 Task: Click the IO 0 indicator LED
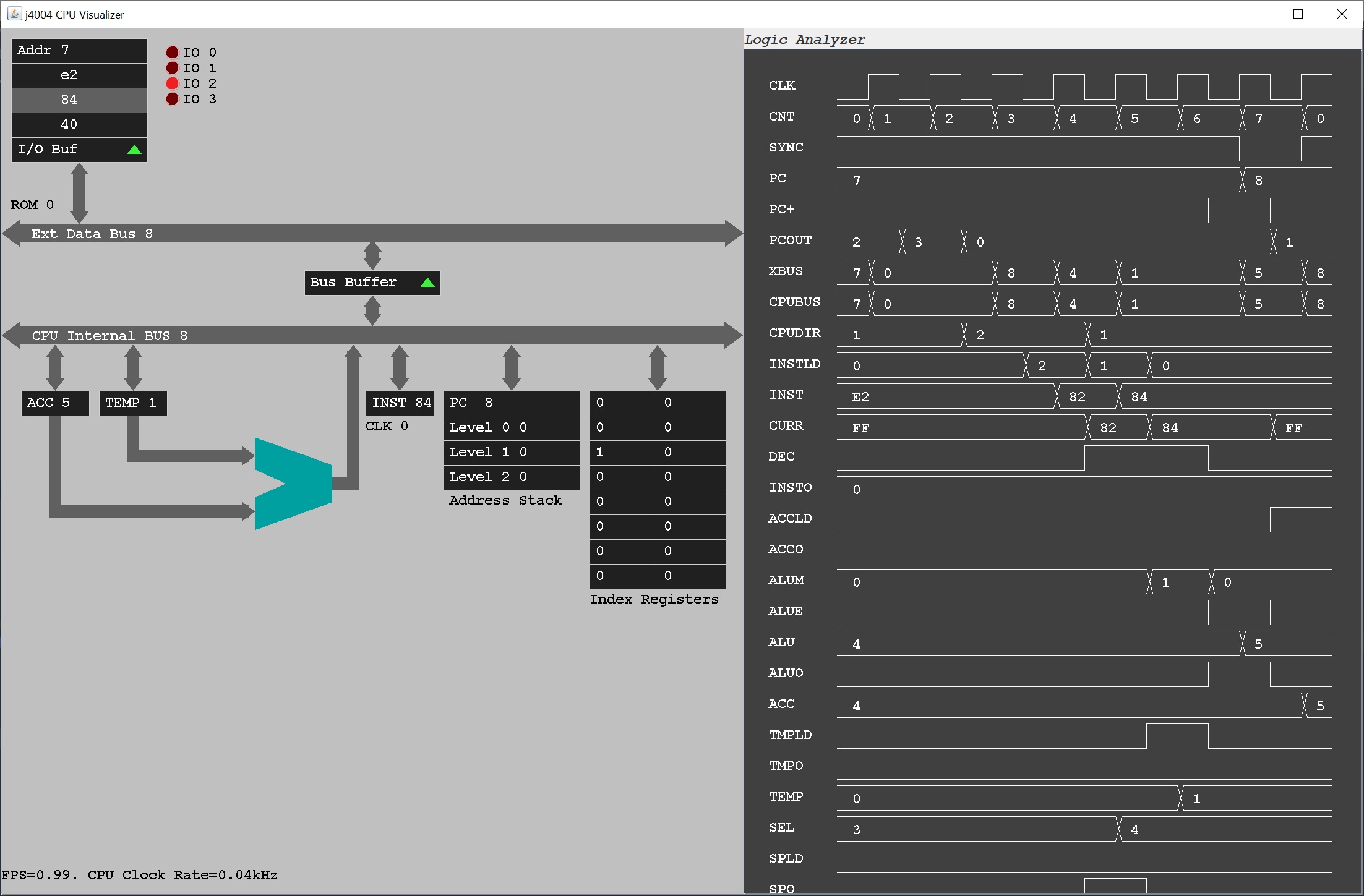coord(173,53)
